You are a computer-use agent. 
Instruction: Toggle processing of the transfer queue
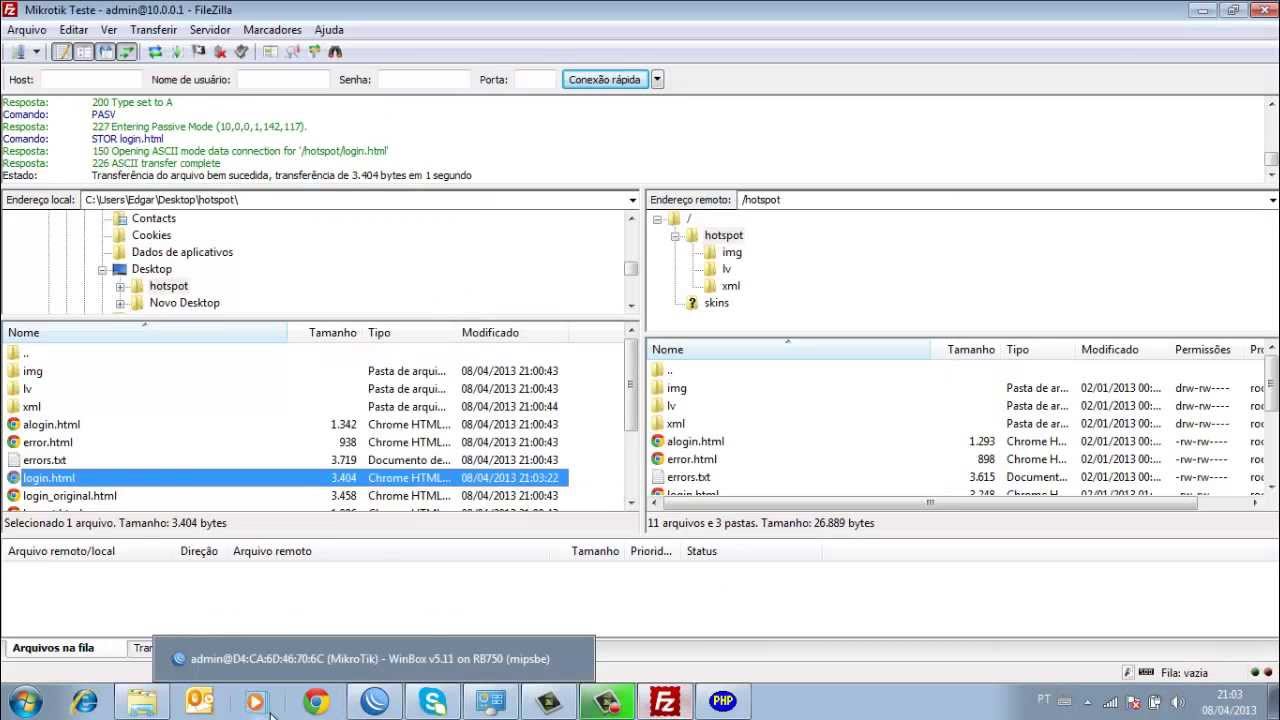tap(176, 52)
